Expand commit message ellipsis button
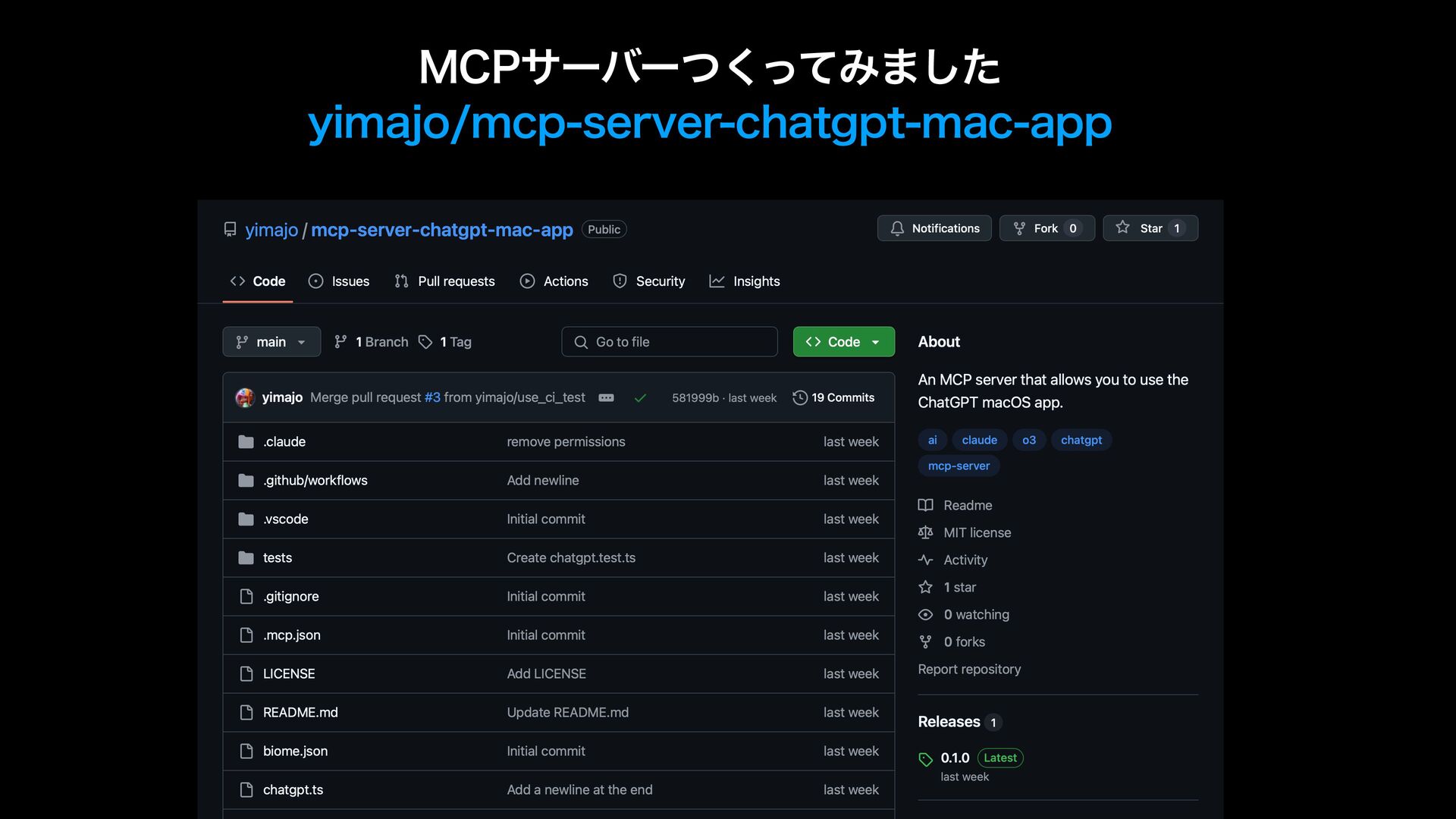The image size is (1456, 819). pos(606,397)
